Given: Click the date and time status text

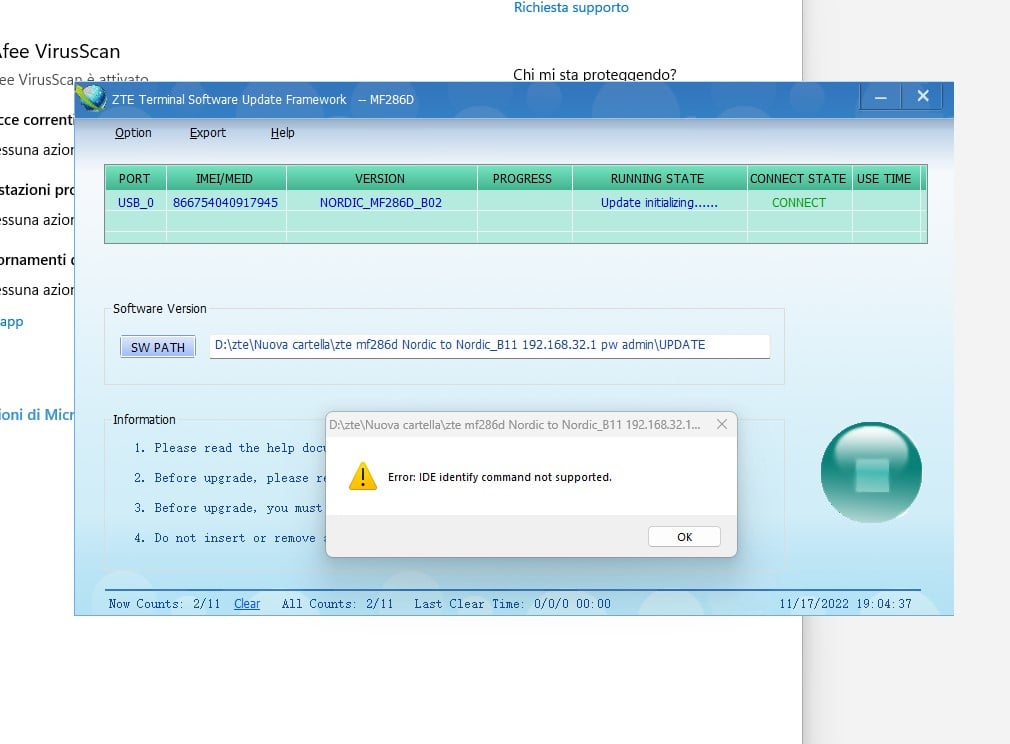Looking at the screenshot, I should tap(845, 604).
